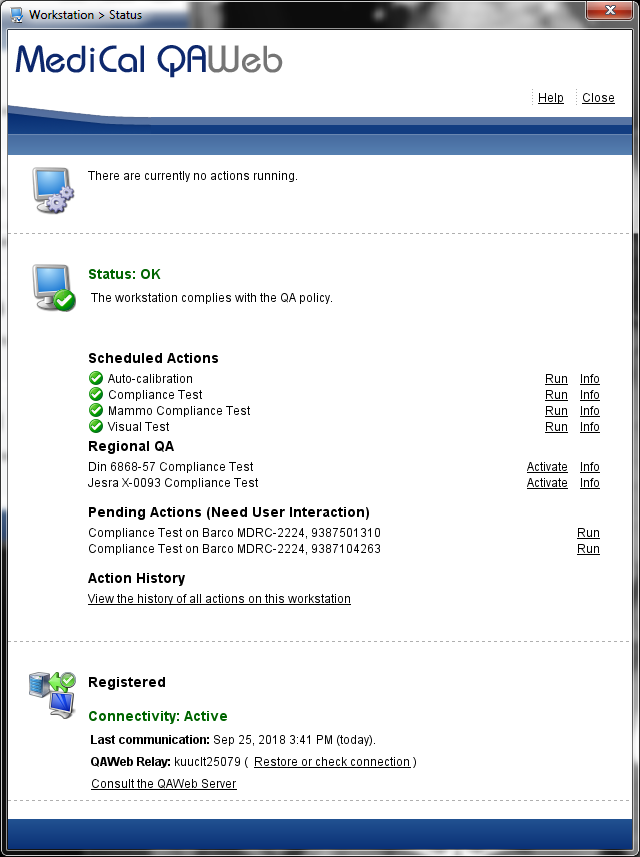Click 'There are currently no actions running.' text

click(193, 176)
